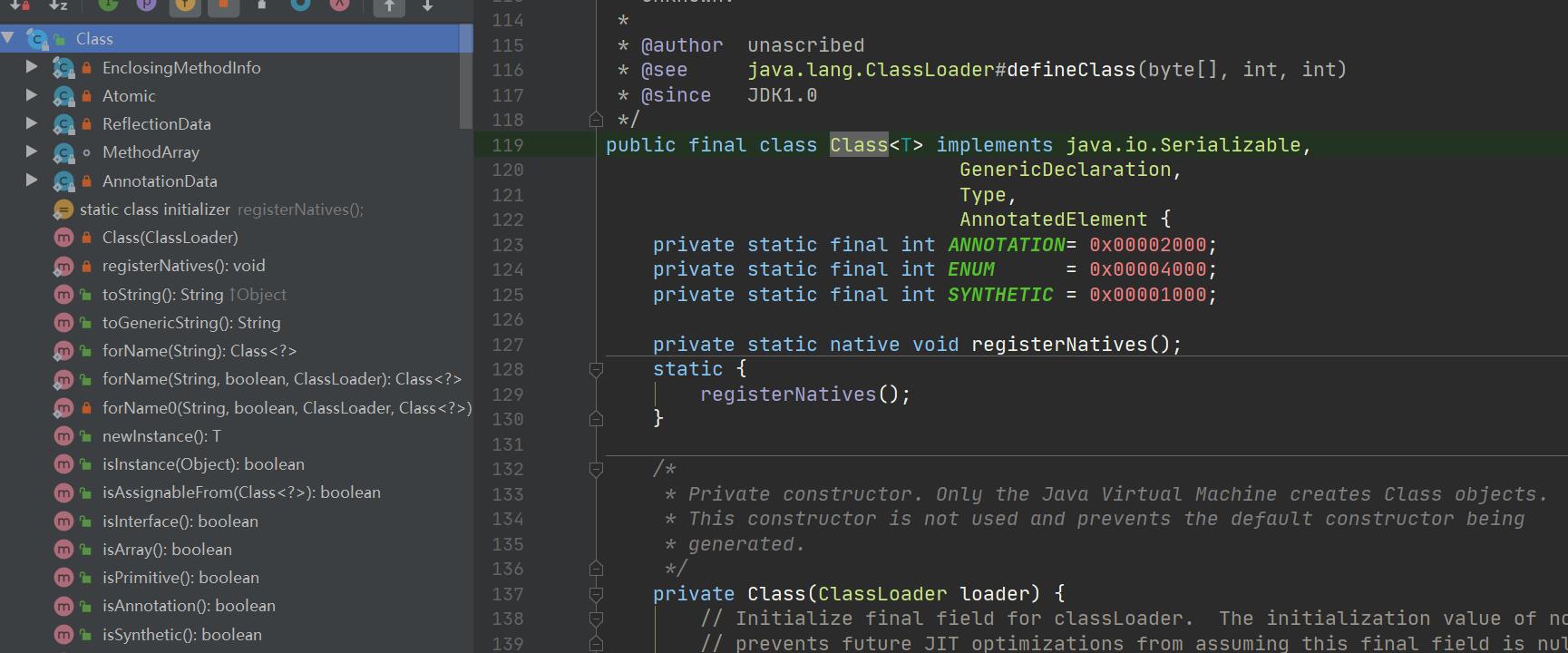Toggle the green 'I' structure filter

[x=108, y=5]
